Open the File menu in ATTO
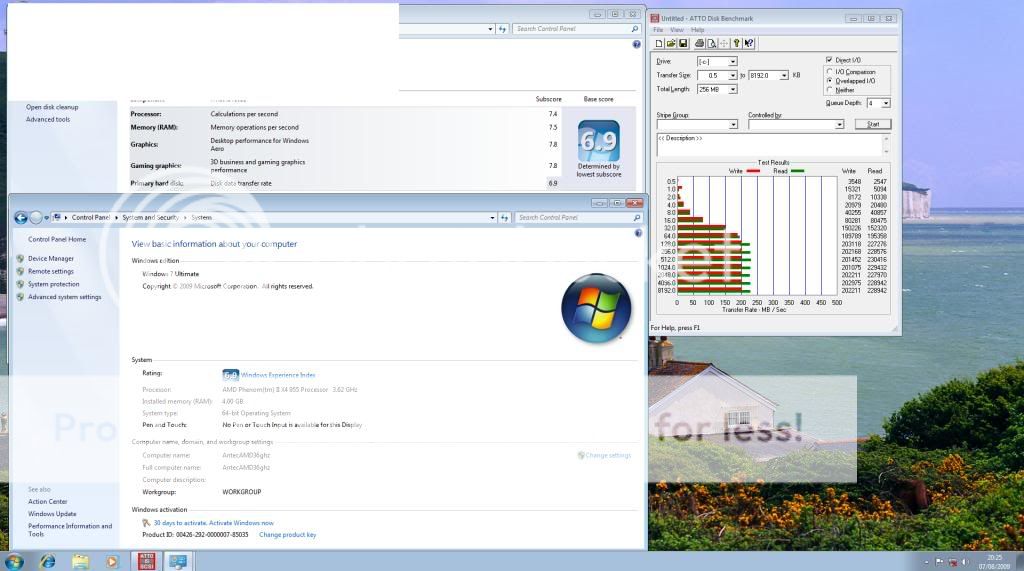This screenshot has height=571, width=1024. point(659,30)
